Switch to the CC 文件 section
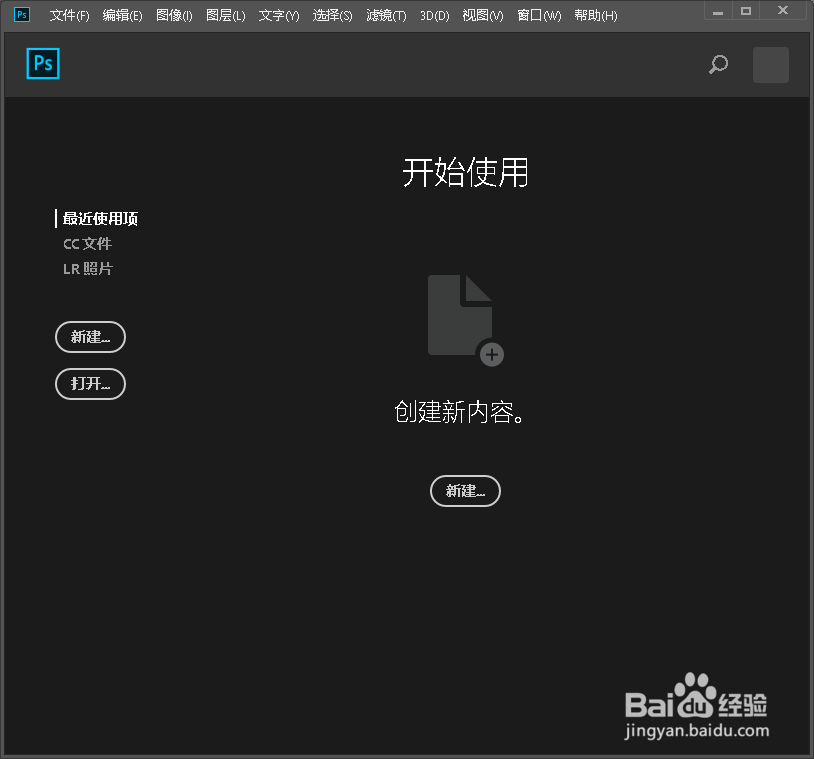This screenshot has height=759, width=814. pos(87,243)
